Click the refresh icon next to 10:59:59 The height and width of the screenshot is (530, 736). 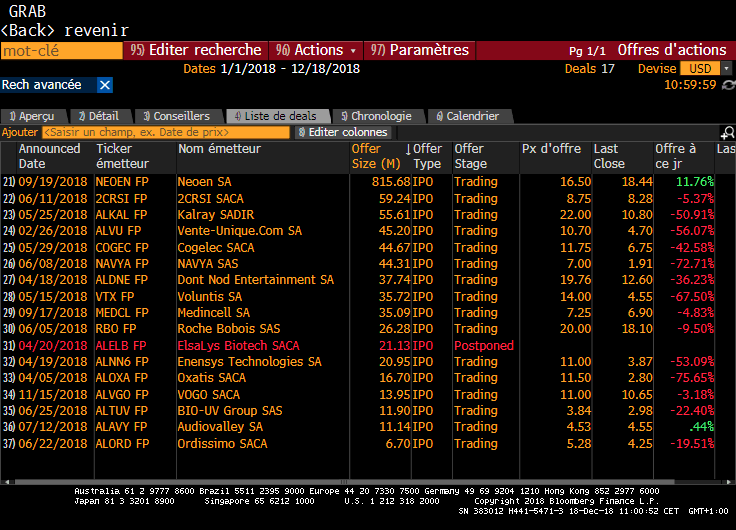click(728, 85)
